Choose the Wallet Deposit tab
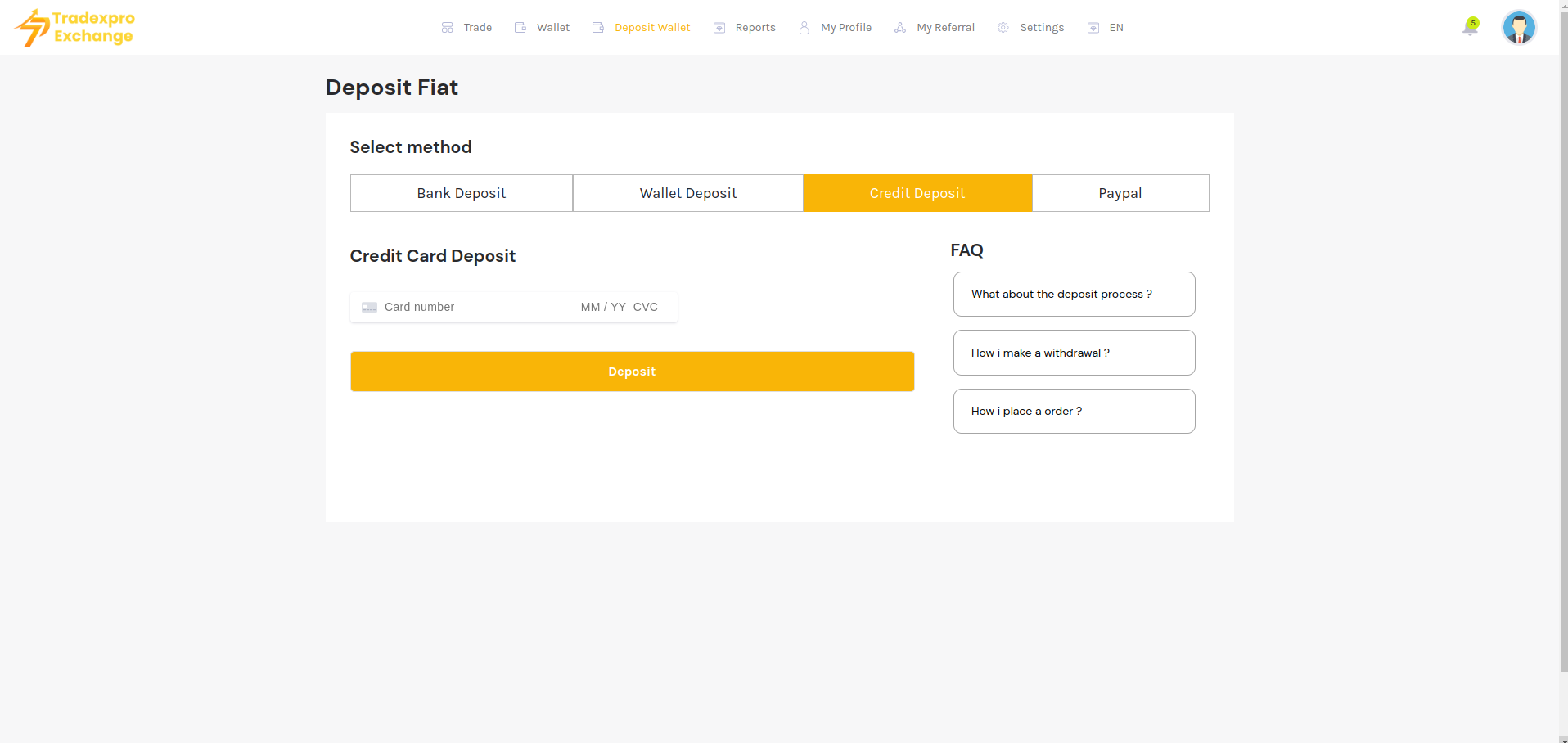 click(687, 193)
